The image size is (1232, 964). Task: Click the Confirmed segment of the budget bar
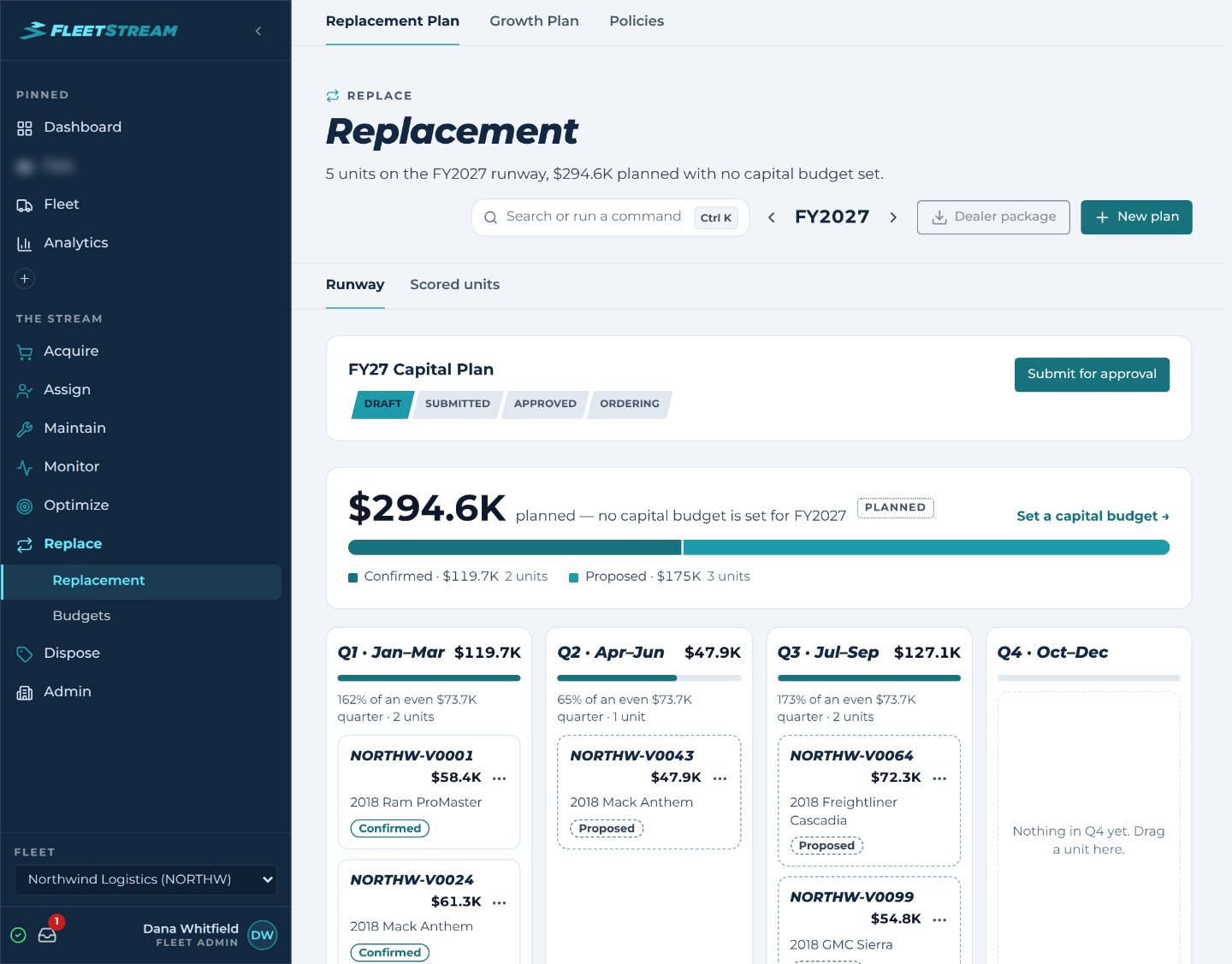[x=514, y=547]
